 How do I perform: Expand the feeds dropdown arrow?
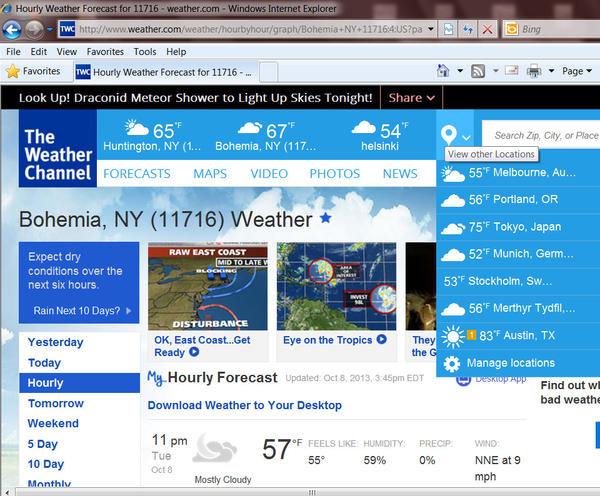pyautogui.click(x=496, y=71)
